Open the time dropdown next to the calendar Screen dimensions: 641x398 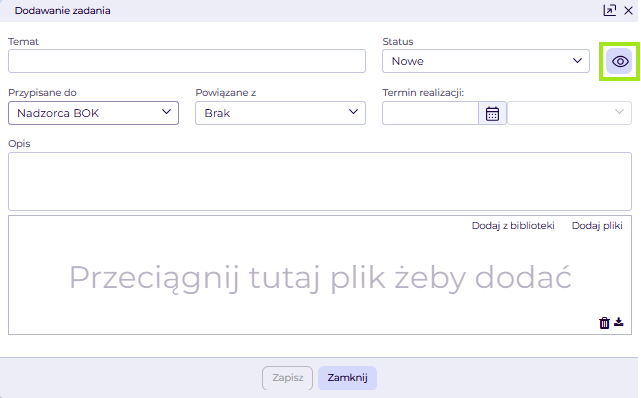coord(569,113)
